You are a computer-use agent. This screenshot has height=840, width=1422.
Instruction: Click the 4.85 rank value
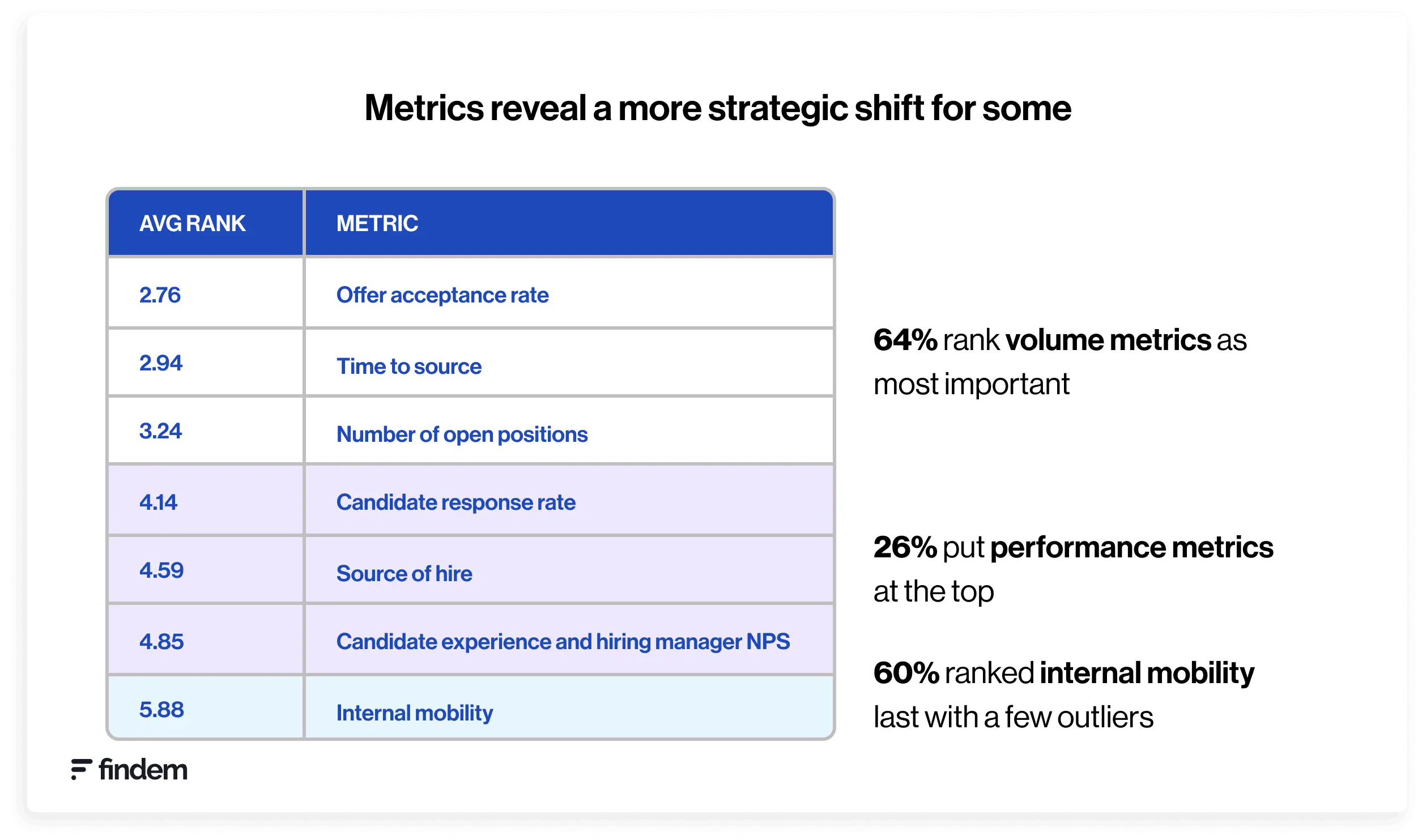(x=161, y=642)
